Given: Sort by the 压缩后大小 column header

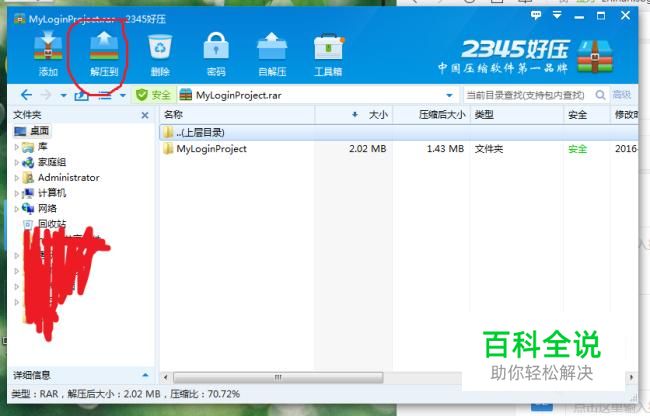Looking at the screenshot, I should tap(431, 115).
